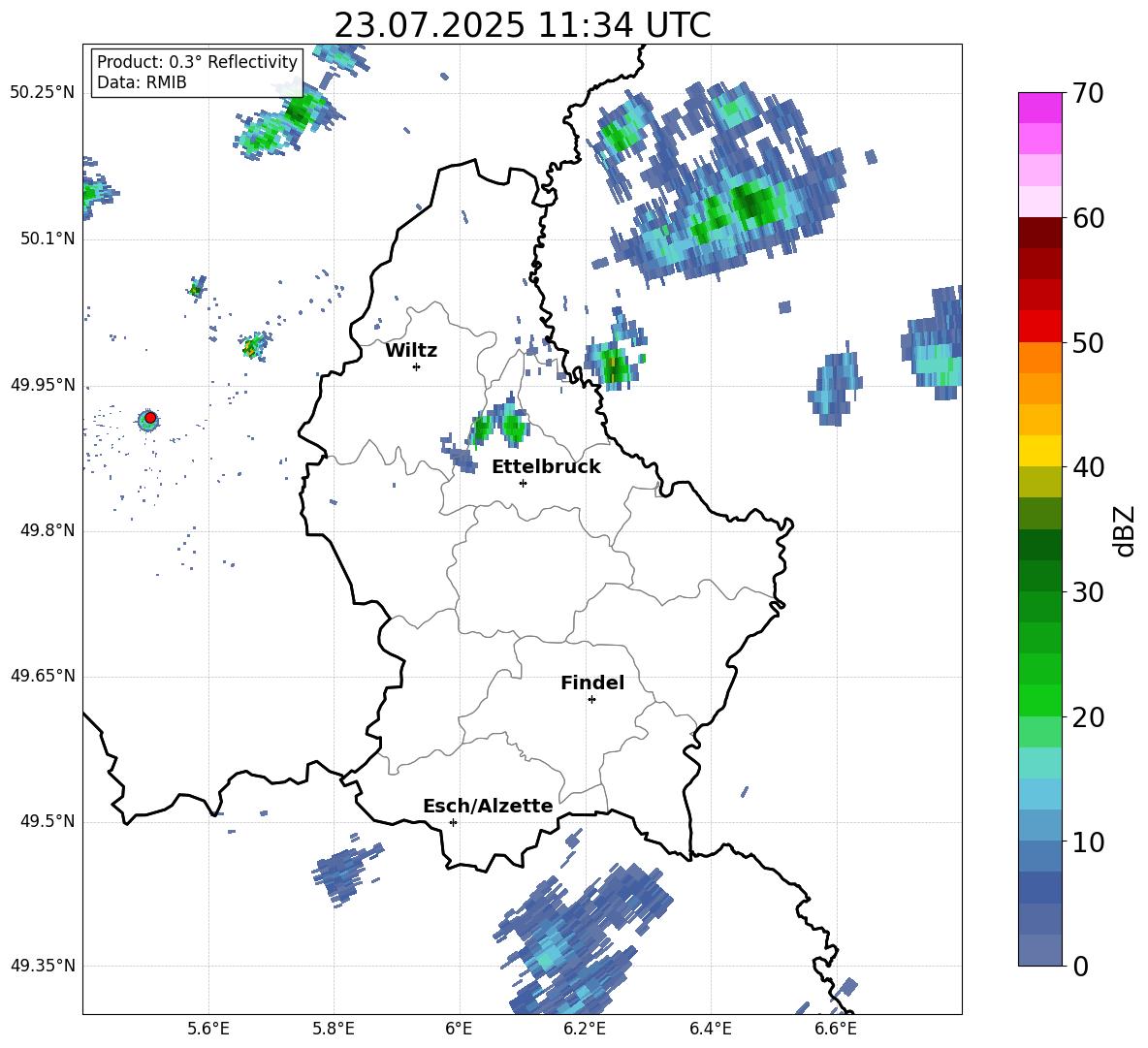Select the Ettelbruck city label
The height and width of the screenshot is (1048, 1148).
546,467
